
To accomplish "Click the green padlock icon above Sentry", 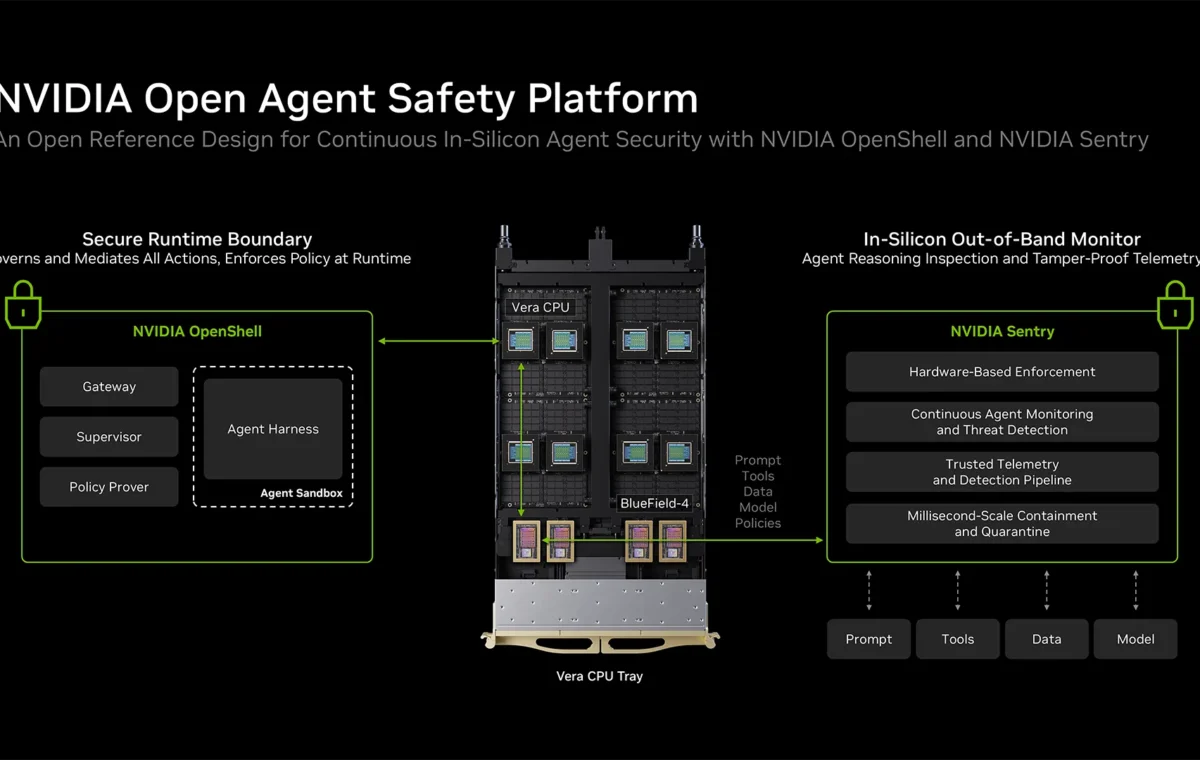I will pyautogui.click(x=1176, y=304).
